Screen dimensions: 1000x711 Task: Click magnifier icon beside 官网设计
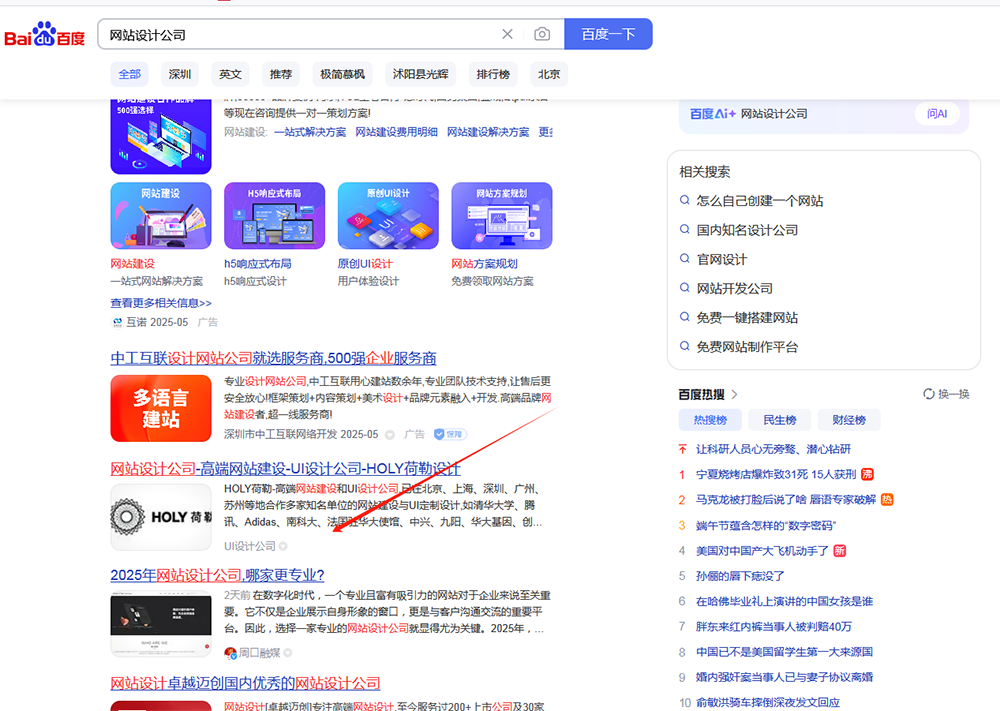(685, 259)
